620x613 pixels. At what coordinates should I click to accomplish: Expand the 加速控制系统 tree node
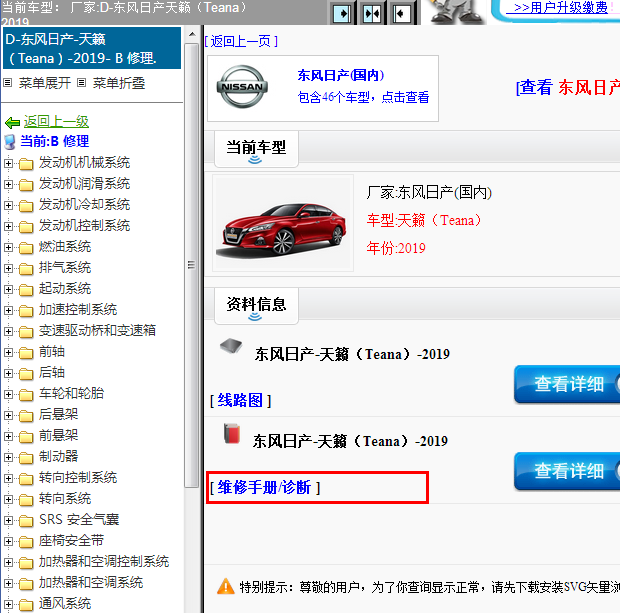point(8,310)
